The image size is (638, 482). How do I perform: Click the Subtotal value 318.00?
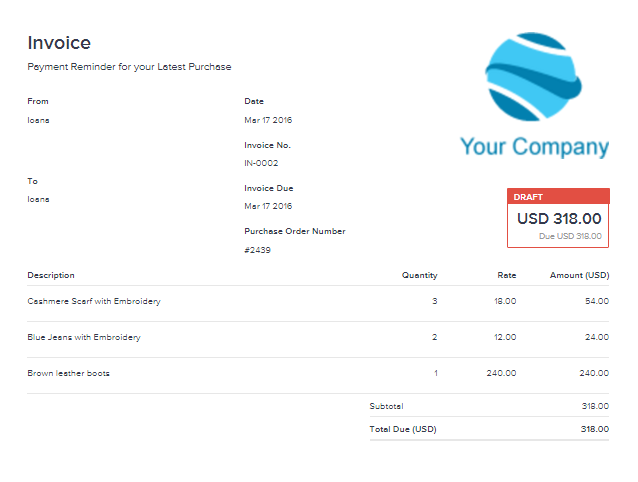click(595, 406)
